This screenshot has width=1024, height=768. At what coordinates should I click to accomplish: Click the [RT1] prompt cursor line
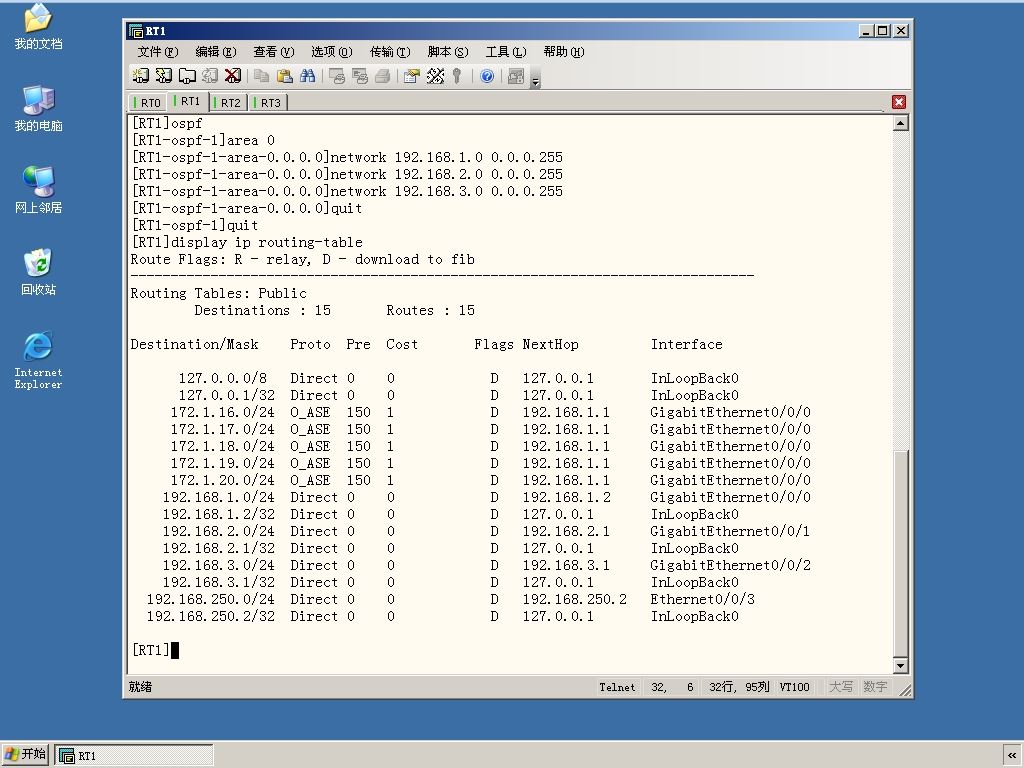(x=155, y=650)
